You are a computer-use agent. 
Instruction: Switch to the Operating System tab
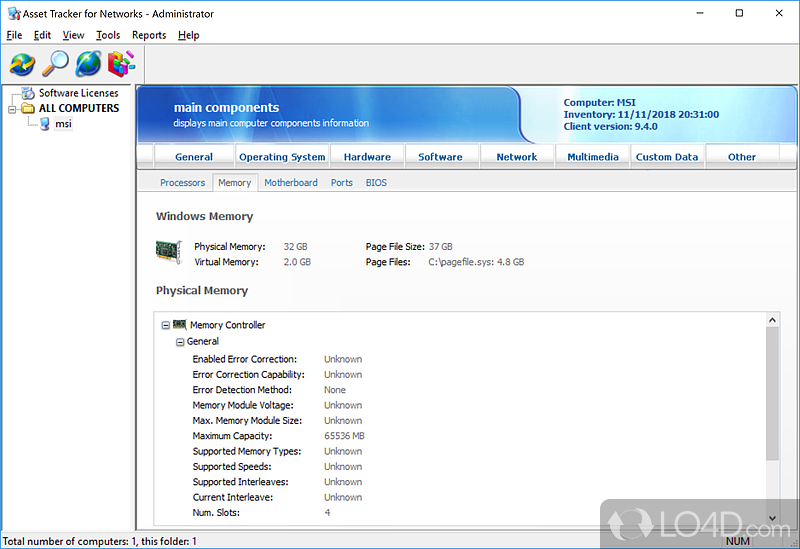point(282,157)
